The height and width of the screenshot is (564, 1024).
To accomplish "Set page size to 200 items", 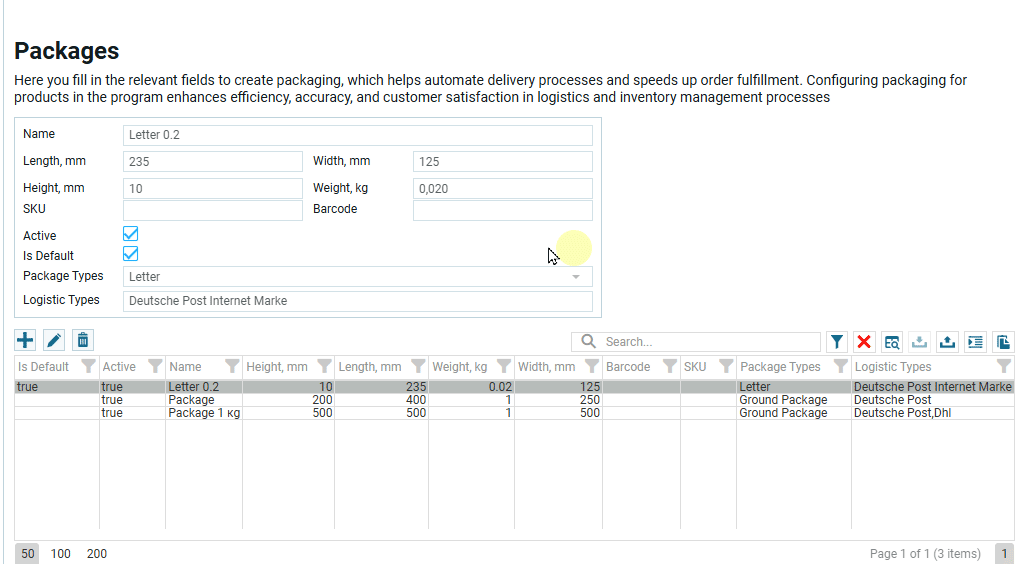I will [96, 554].
